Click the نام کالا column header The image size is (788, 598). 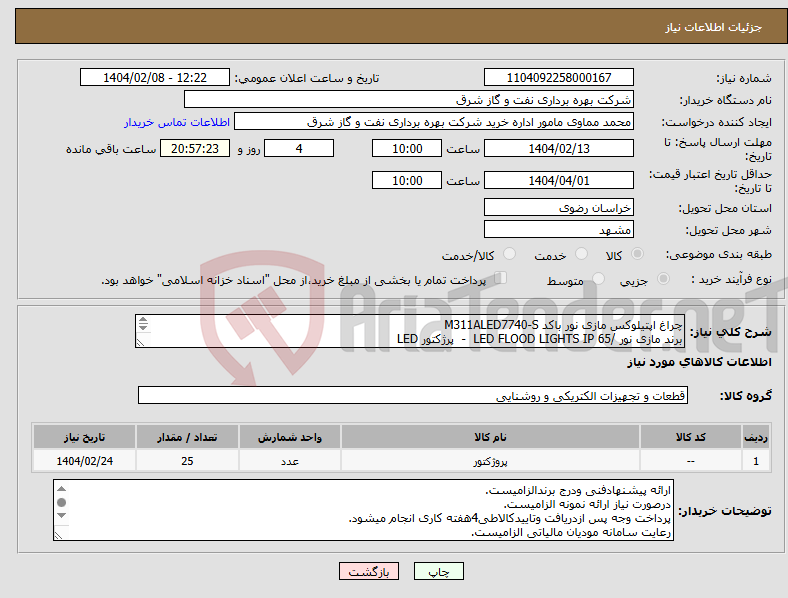click(490, 437)
